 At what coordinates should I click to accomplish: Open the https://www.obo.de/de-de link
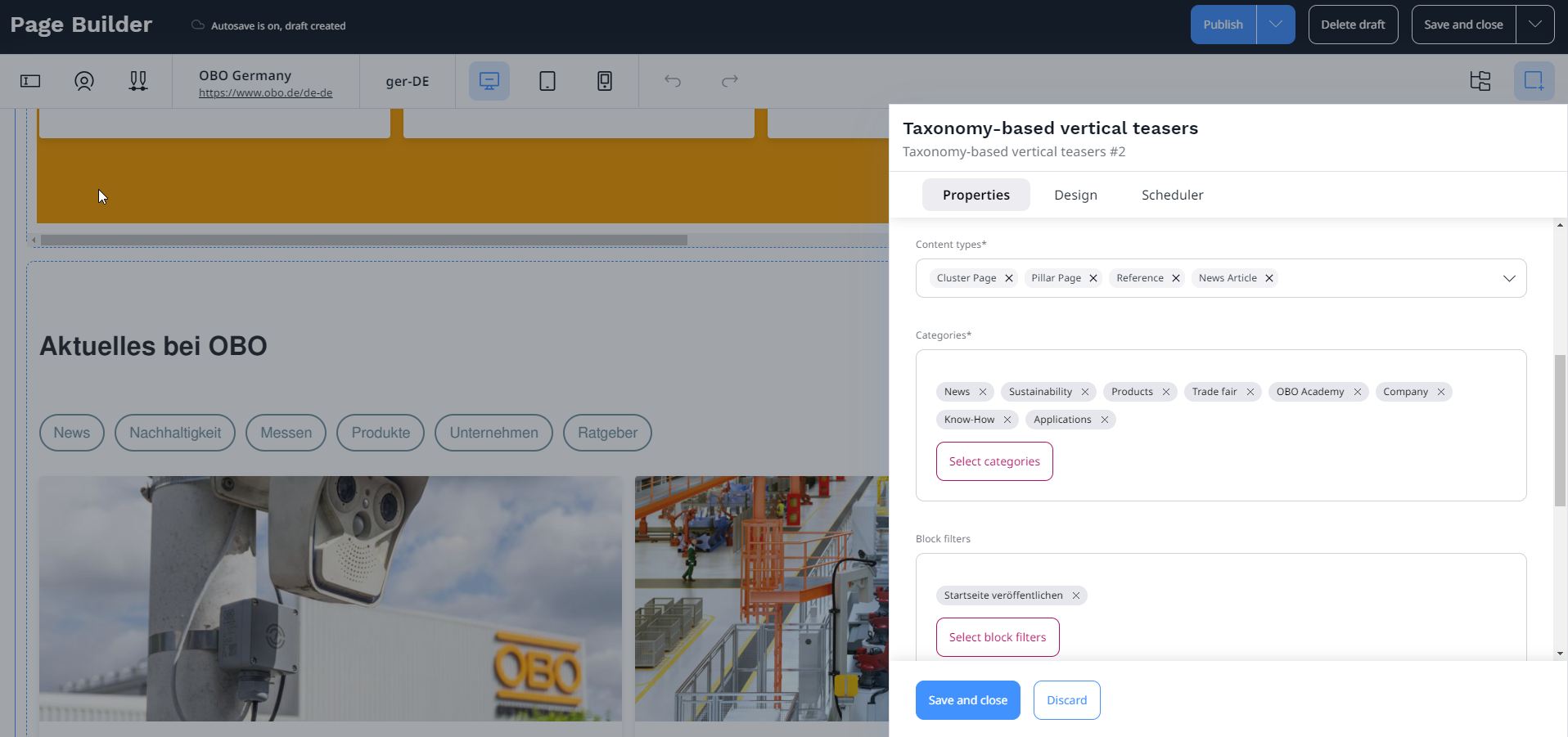click(x=264, y=92)
